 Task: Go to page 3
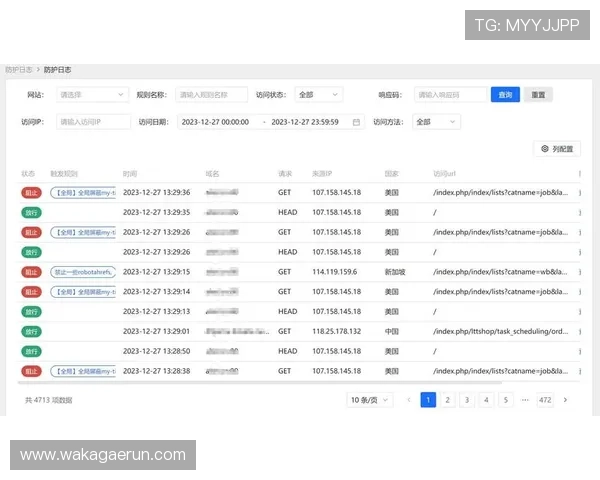point(467,400)
